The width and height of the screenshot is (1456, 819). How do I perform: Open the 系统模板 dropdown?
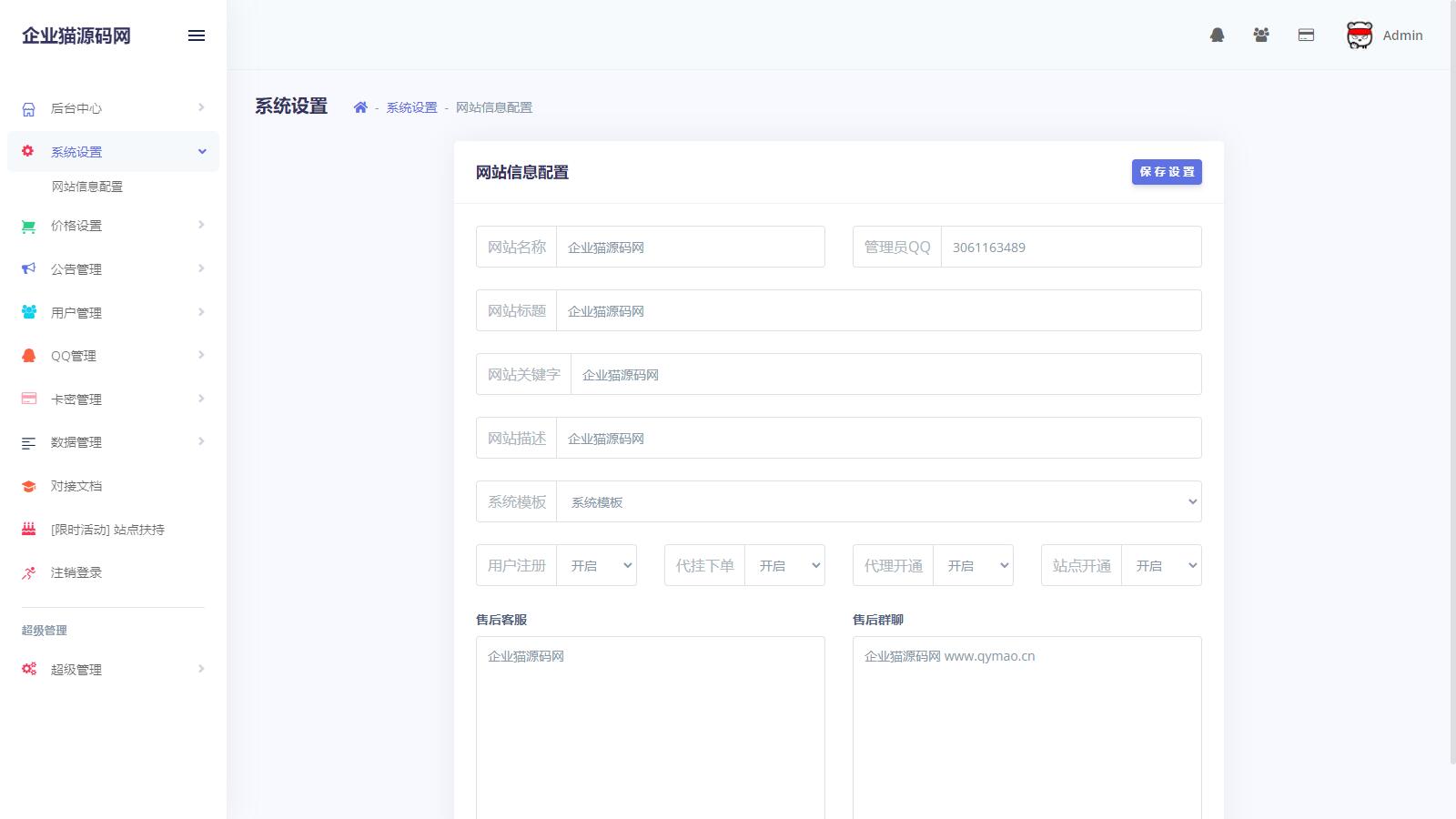(x=878, y=501)
